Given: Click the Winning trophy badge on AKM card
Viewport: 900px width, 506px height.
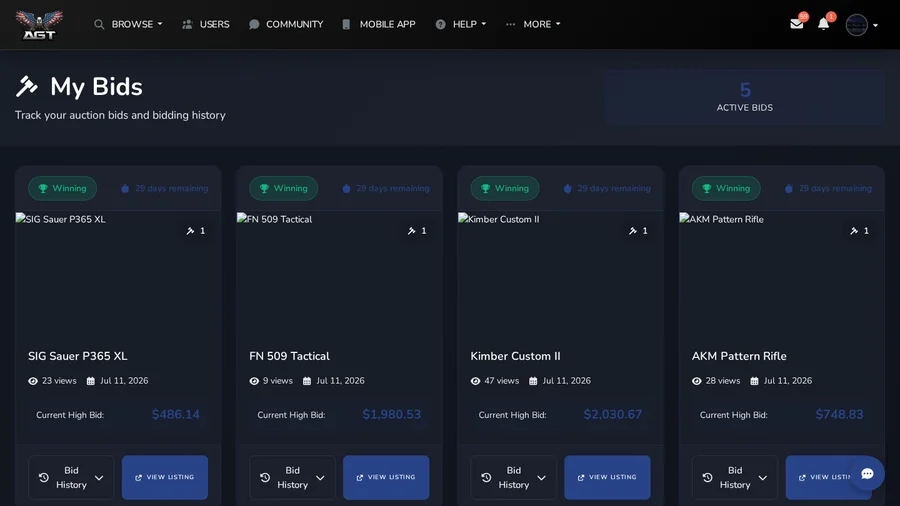Looking at the screenshot, I should (726, 188).
